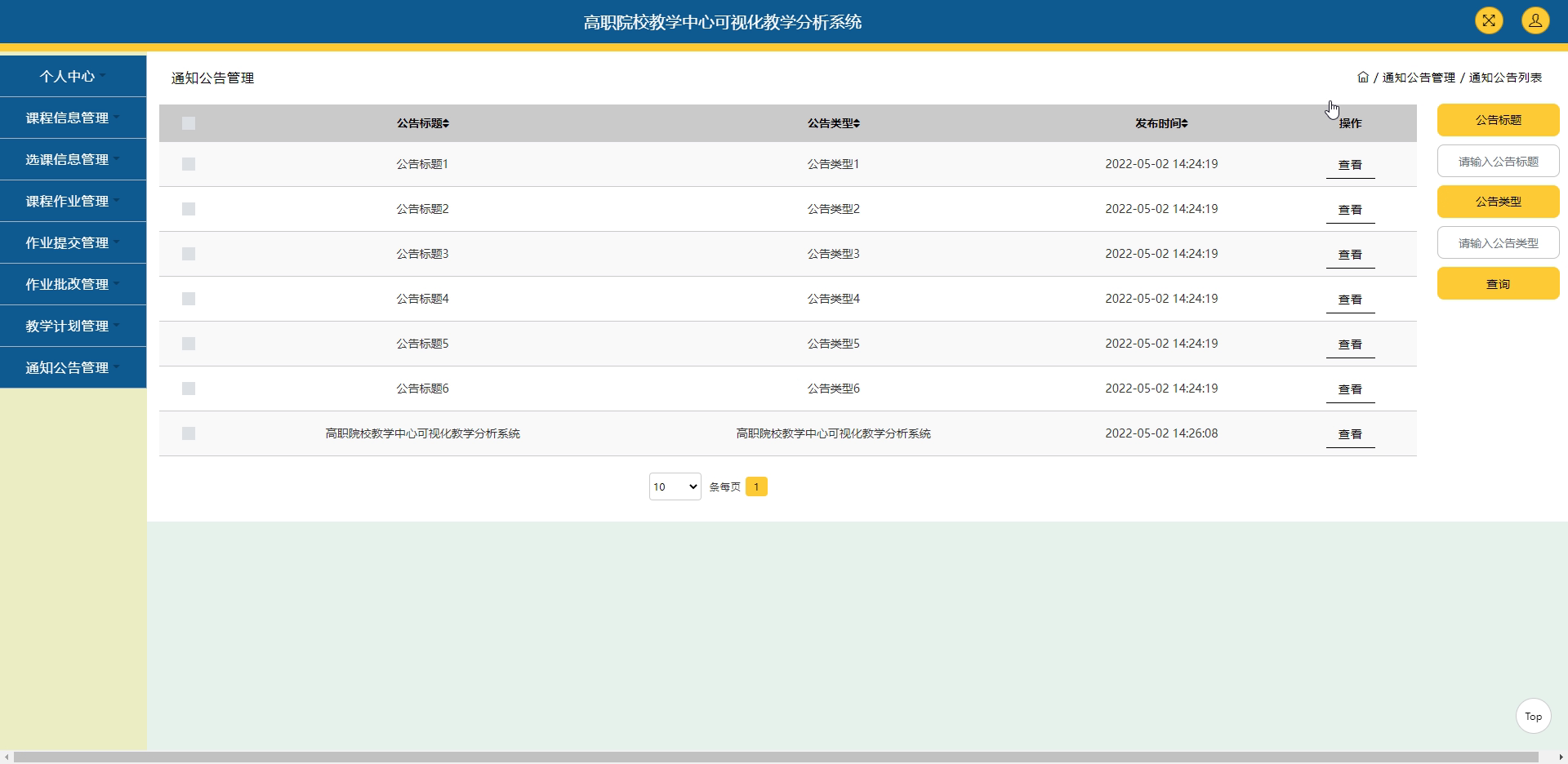The width and height of the screenshot is (1568, 764).
Task: Open the user profile icon in header
Action: point(1535,20)
